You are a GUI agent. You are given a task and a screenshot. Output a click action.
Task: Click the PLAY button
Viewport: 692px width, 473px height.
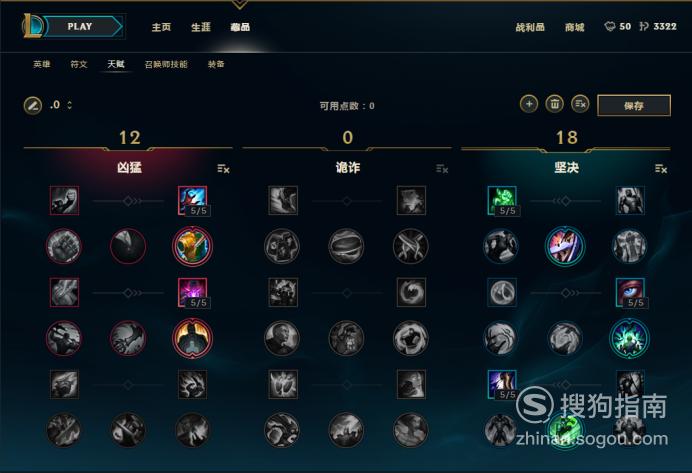(83, 26)
